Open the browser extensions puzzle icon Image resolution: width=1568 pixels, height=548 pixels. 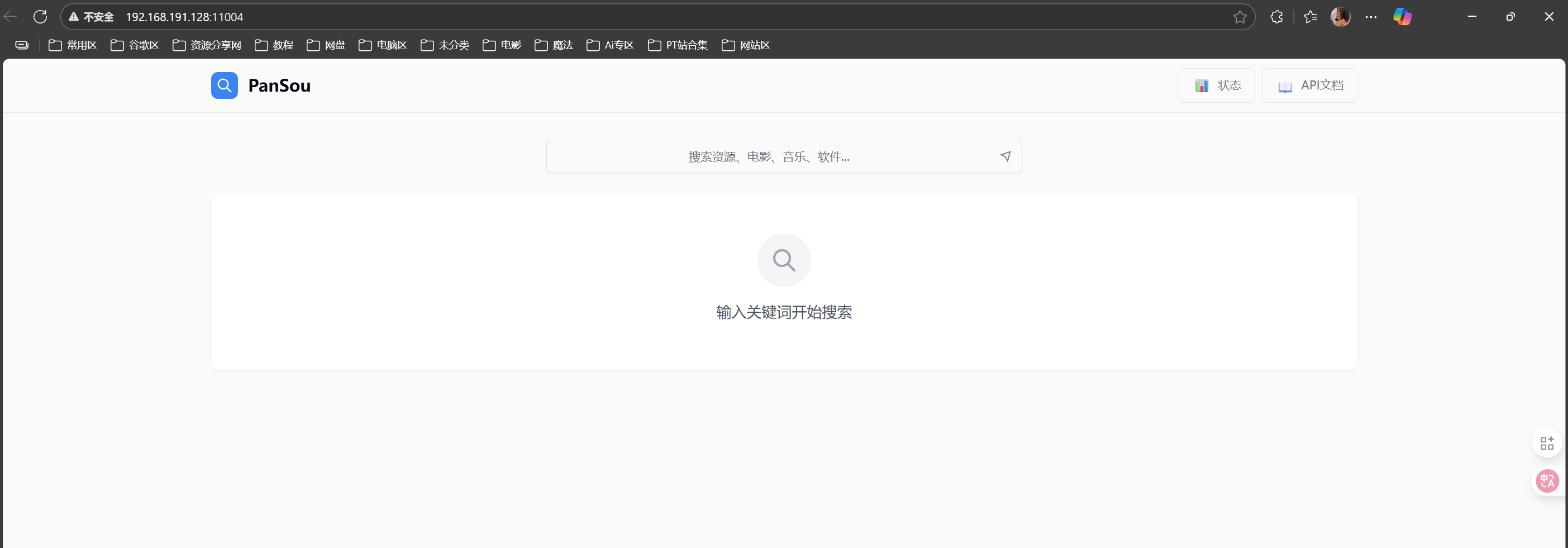(x=1276, y=17)
